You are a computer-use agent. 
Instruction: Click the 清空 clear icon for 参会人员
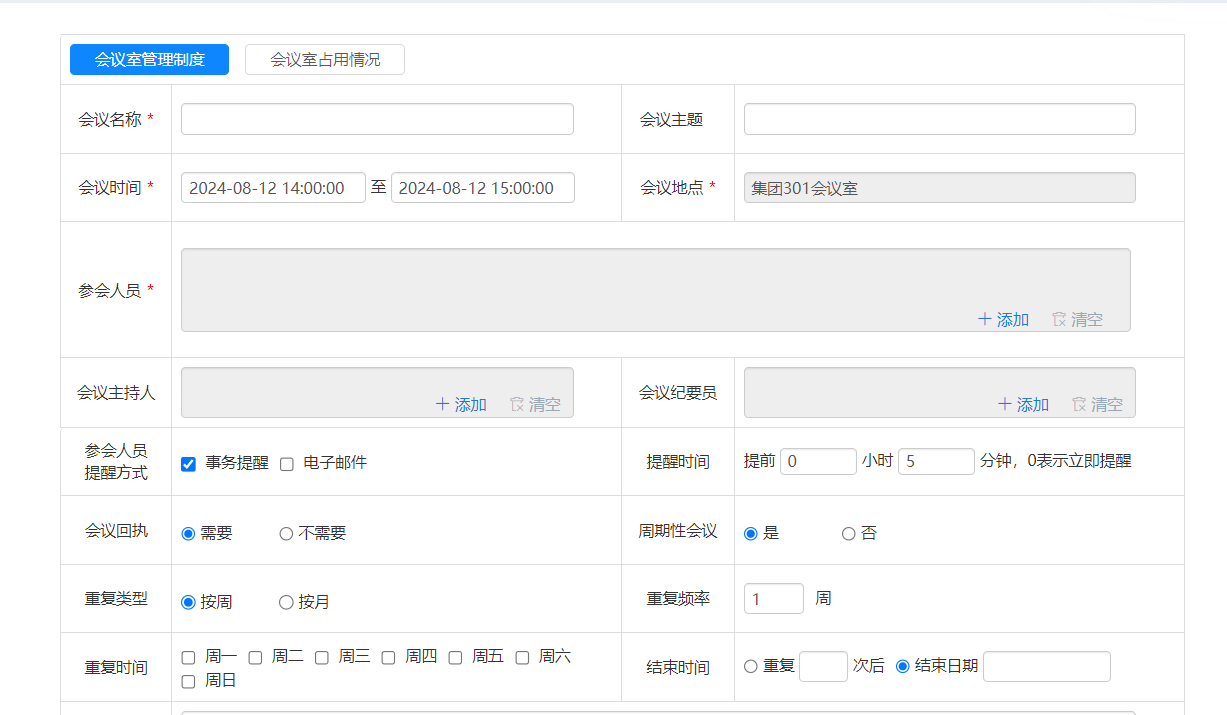1060,319
